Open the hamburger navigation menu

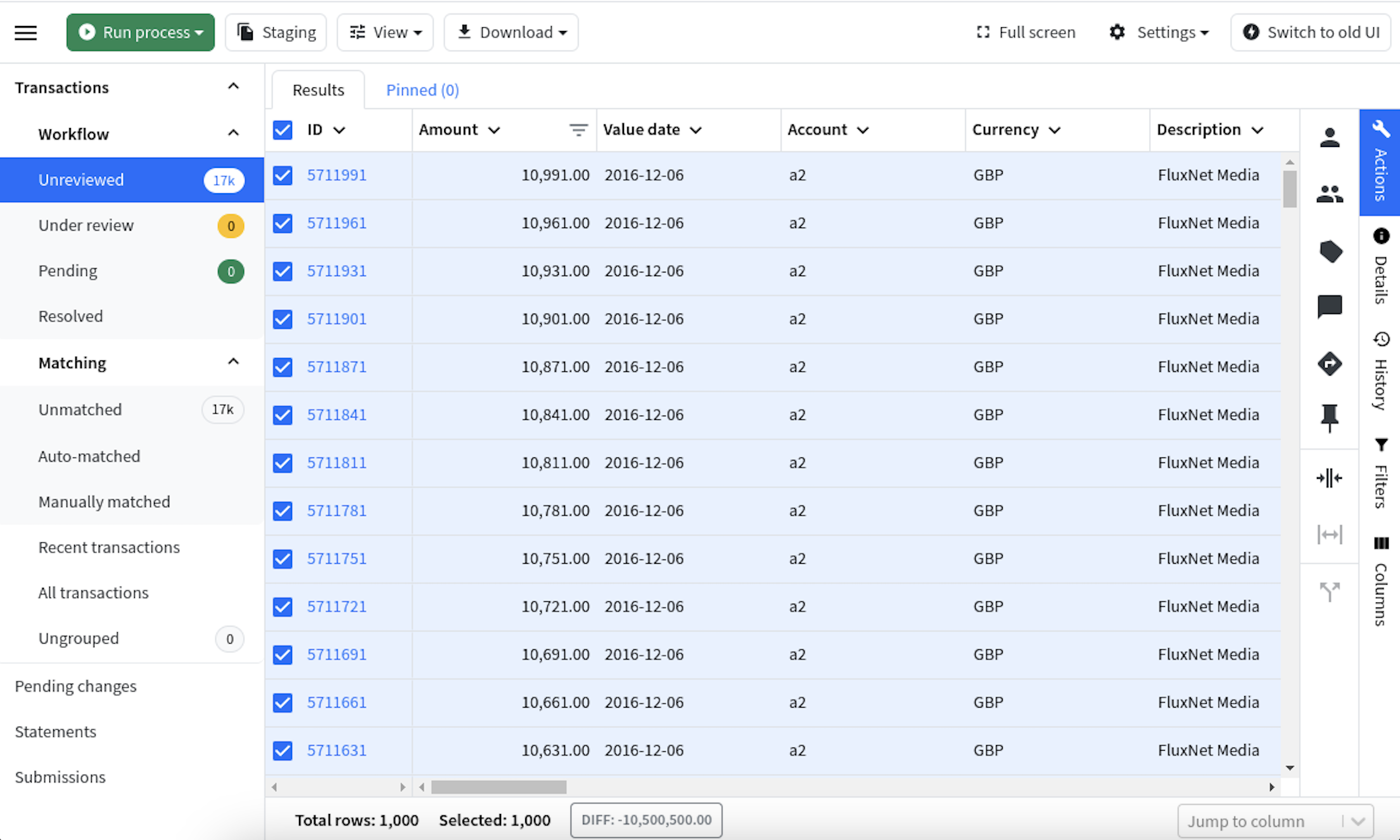[x=25, y=32]
